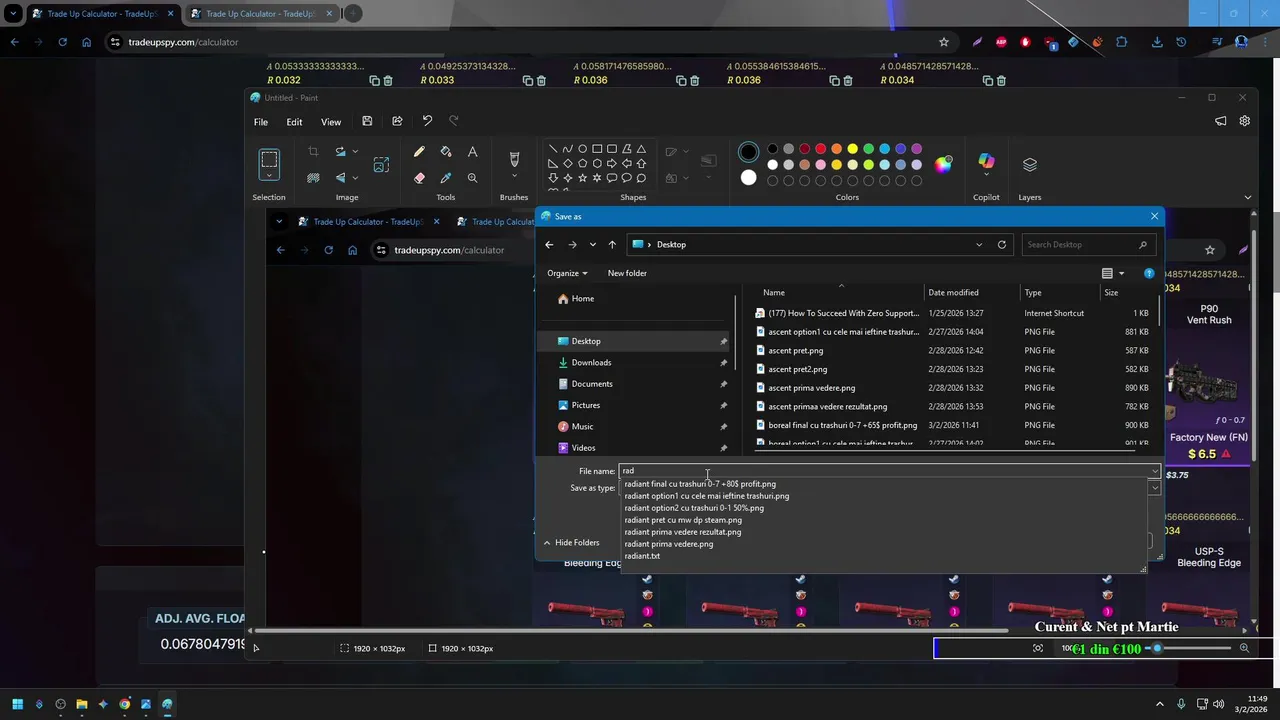Image resolution: width=1280 pixels, height=720 pixels.
Task: Open the Edit menu in Paint
Action: pos(294,122)
